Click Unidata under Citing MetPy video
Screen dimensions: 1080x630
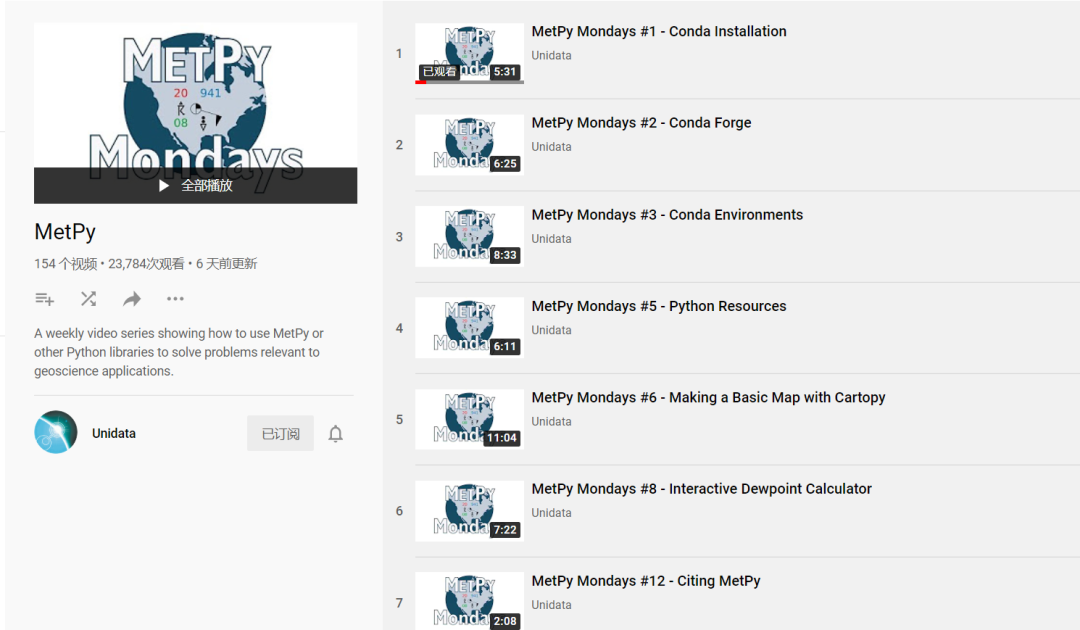point(551,605)
